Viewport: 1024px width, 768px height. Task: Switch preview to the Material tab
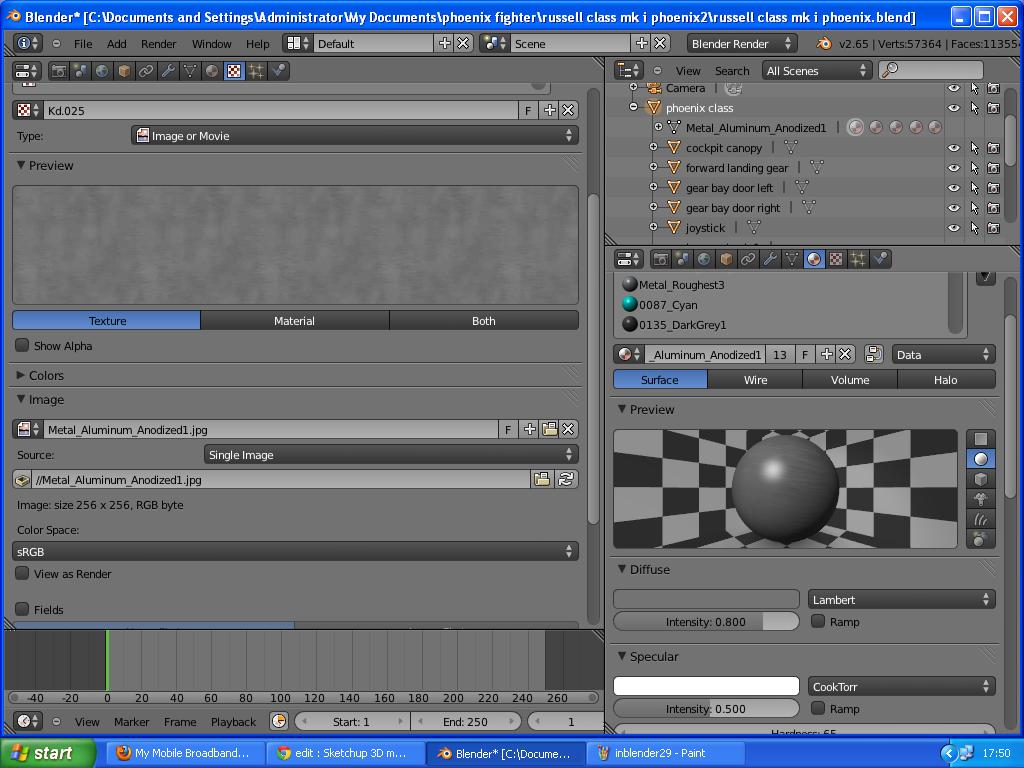[x=294, y=321]
